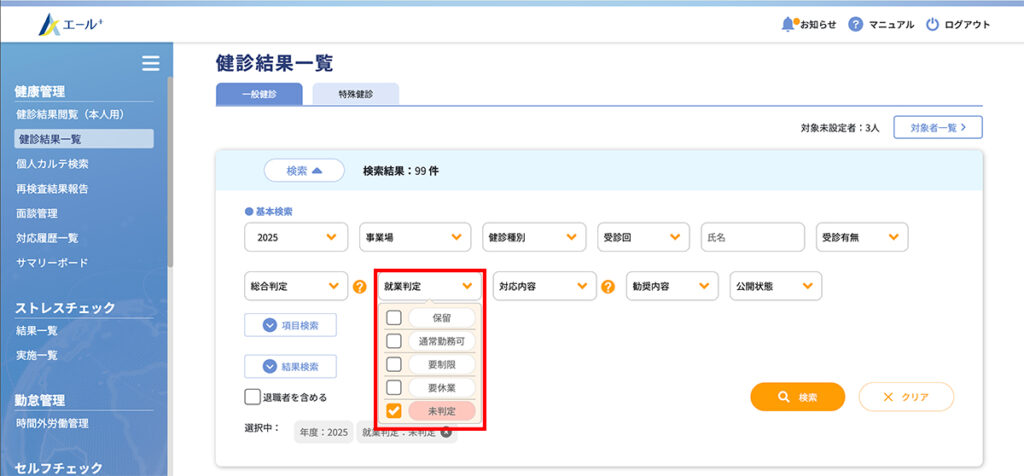Click the エール+ logo
This screenshot has width=1024, height=476.
pyautogui.click(x=70, y=24)
